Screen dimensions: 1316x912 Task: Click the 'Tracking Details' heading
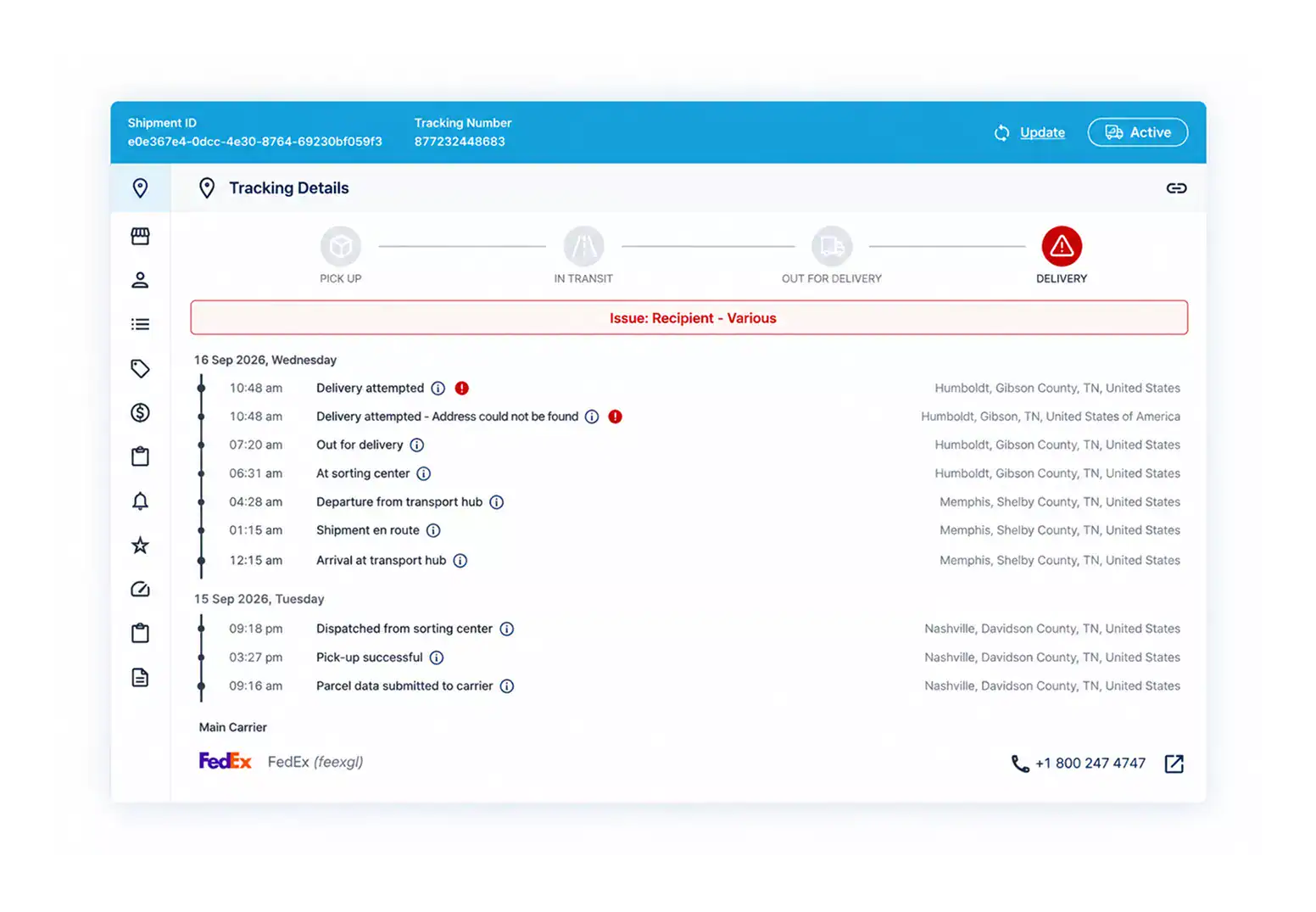point(289,188)
